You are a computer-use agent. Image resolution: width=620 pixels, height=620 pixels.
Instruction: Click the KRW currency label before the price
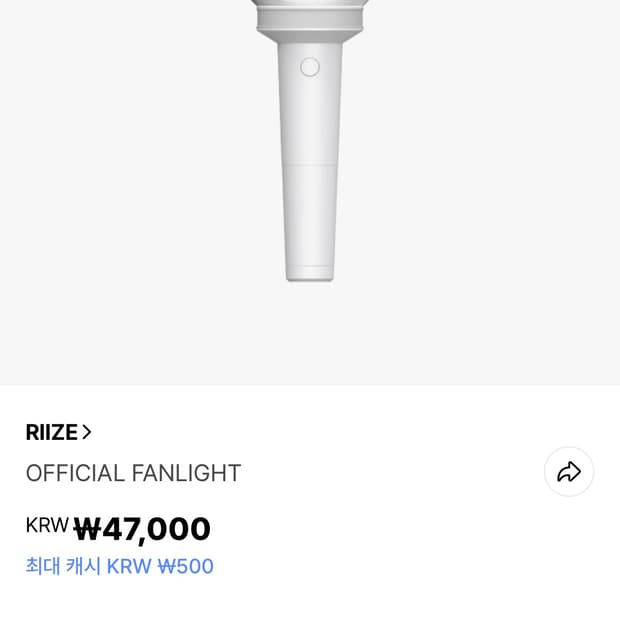pyautogui.click(x=47, y=525)
